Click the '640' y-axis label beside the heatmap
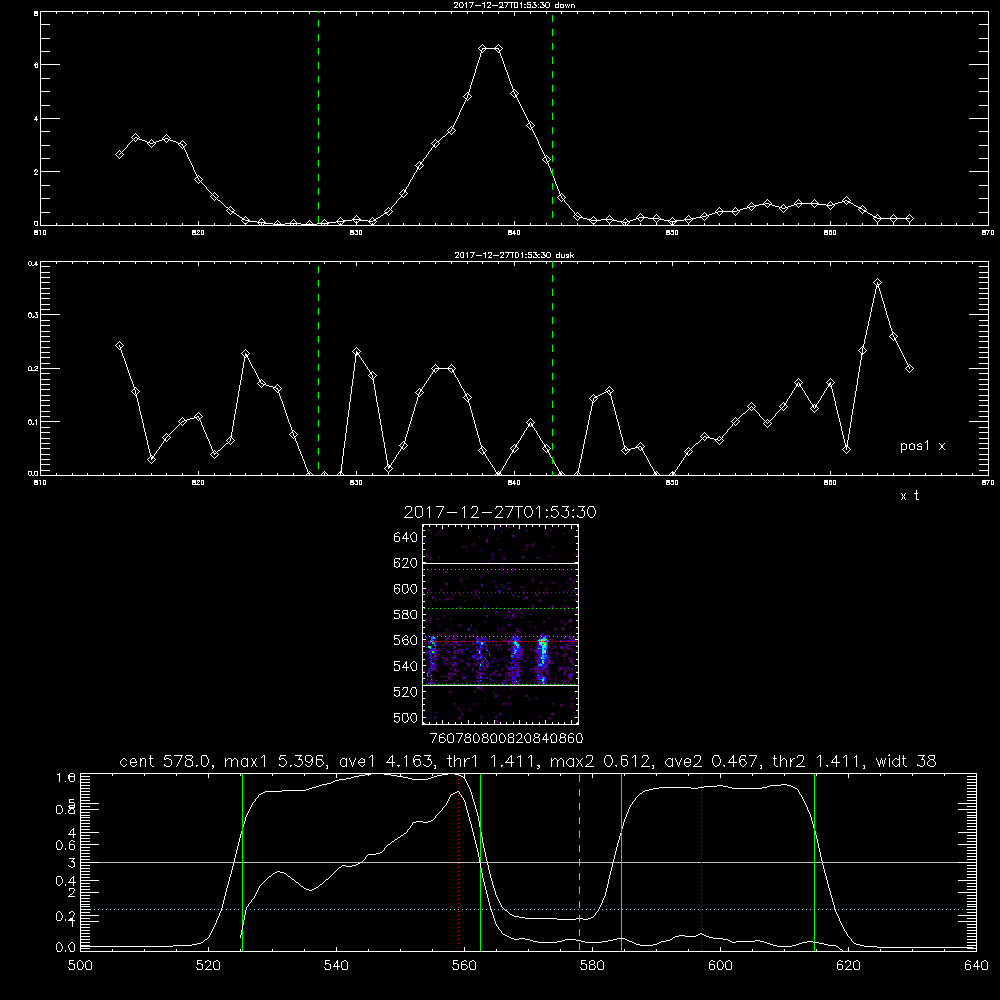This screenshot has height=1000, width=1000. pyautogui.click(x=406, y=538)
